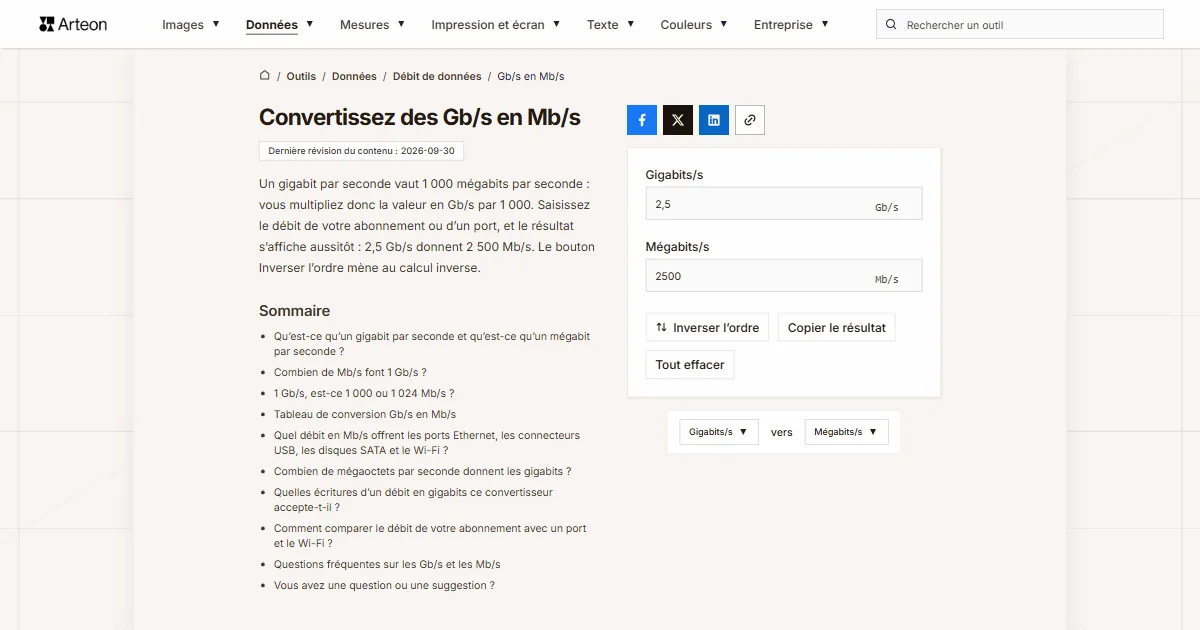Click Tout effacer
This screenshot has width=1200, height=630.
click(x=690, y=365)
